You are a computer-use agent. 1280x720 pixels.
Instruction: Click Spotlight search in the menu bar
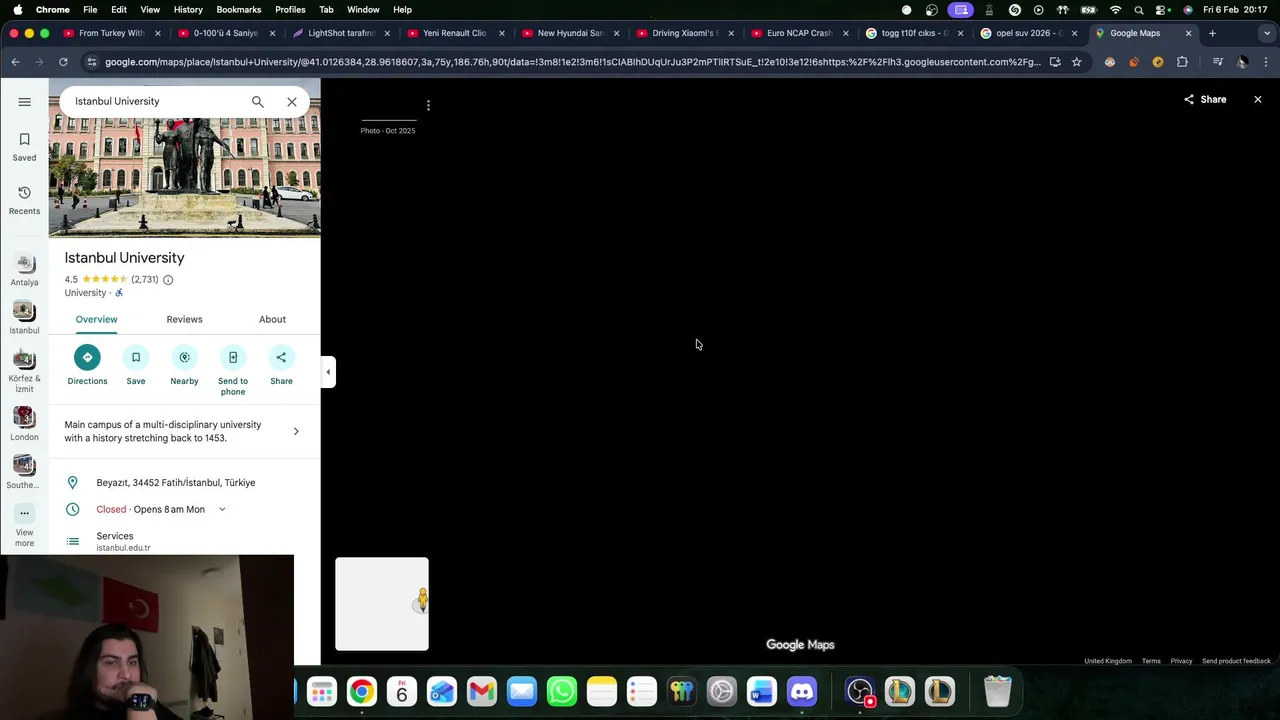[x=1138, y=10]
